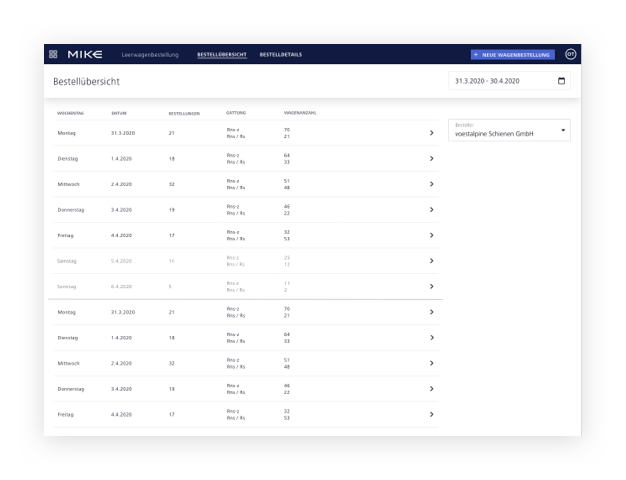626x480 pixels.
Task: Click the arrow on the first Montag row
Action: click(x=431, y=132)
